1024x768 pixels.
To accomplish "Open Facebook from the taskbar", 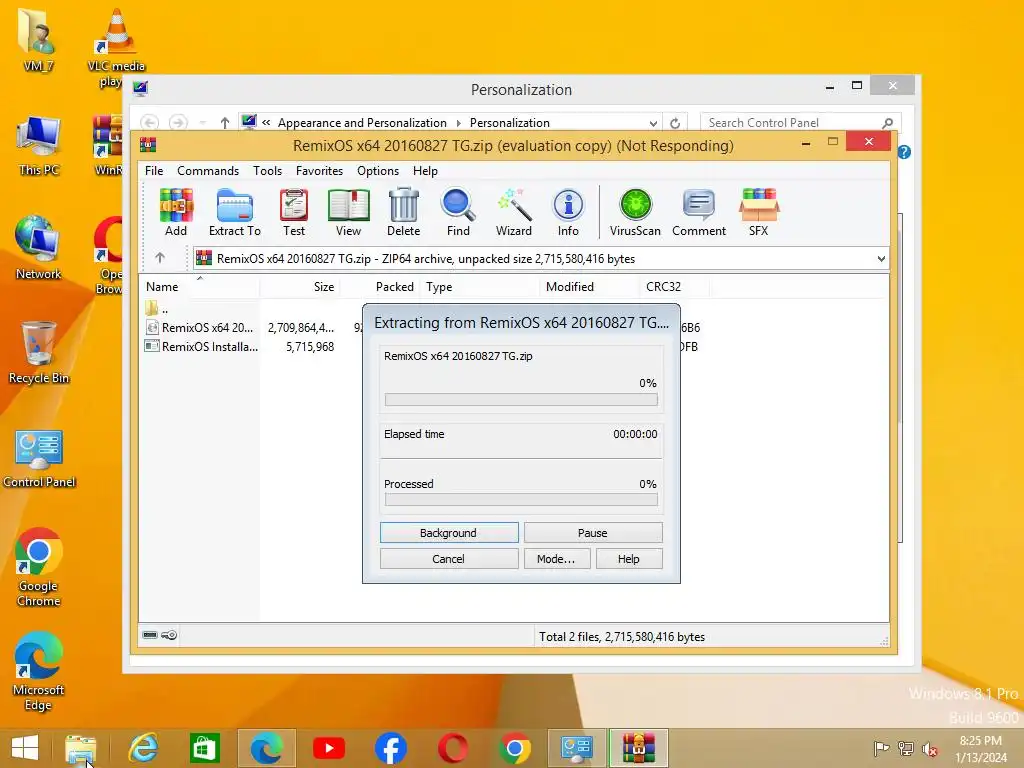I will (391, 748).
